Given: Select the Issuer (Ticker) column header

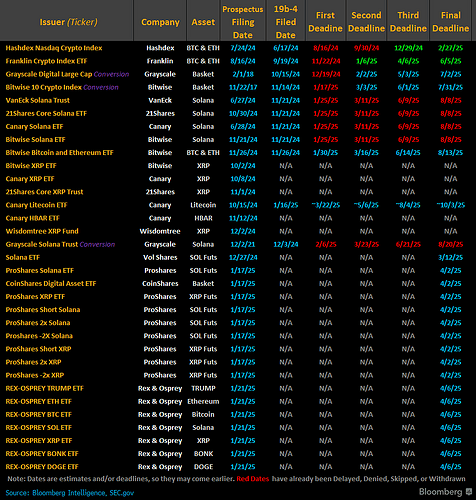Looking at the screenshot, I should click(x=69, y=22).
